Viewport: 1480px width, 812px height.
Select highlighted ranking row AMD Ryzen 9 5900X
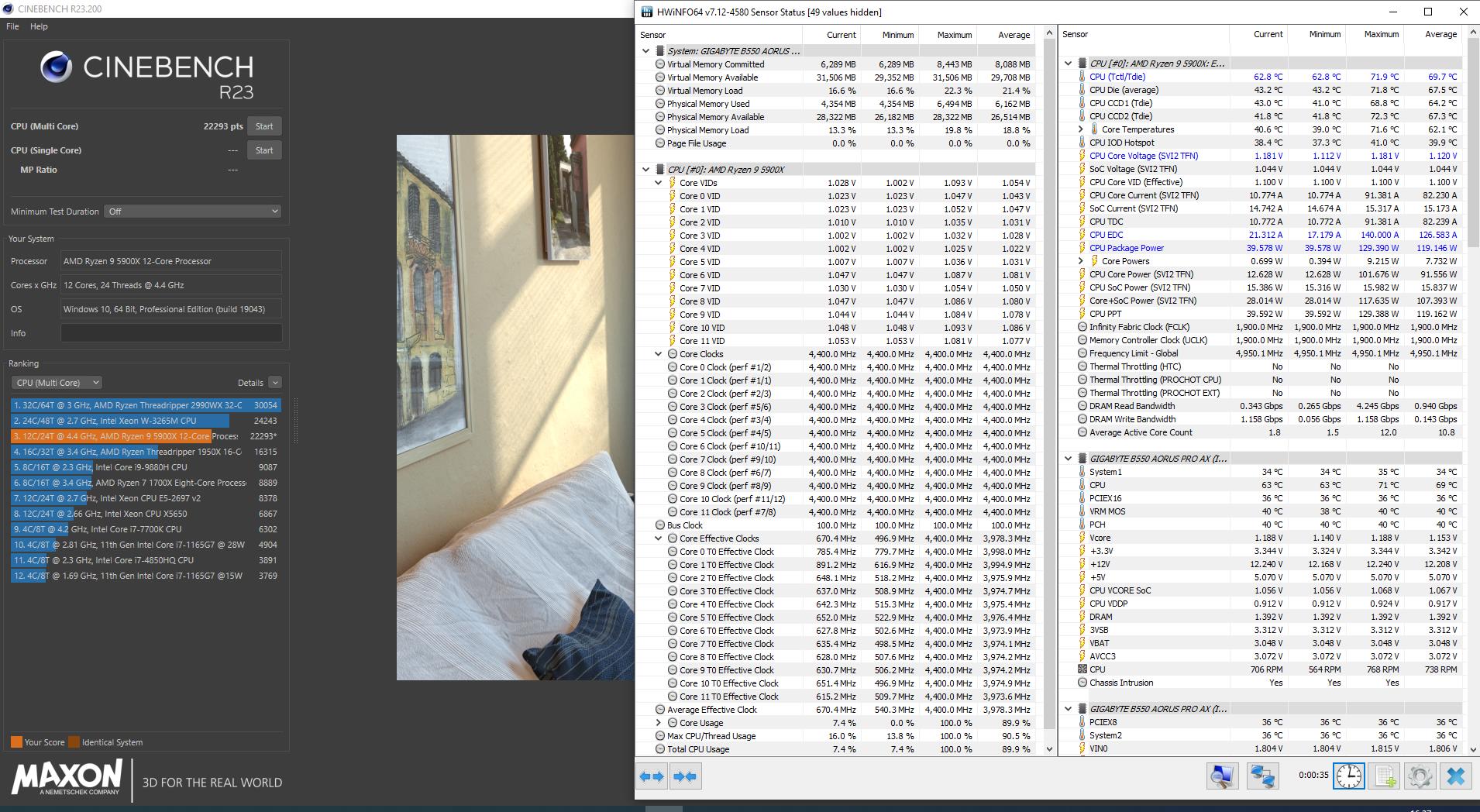[x=145, y=436]
